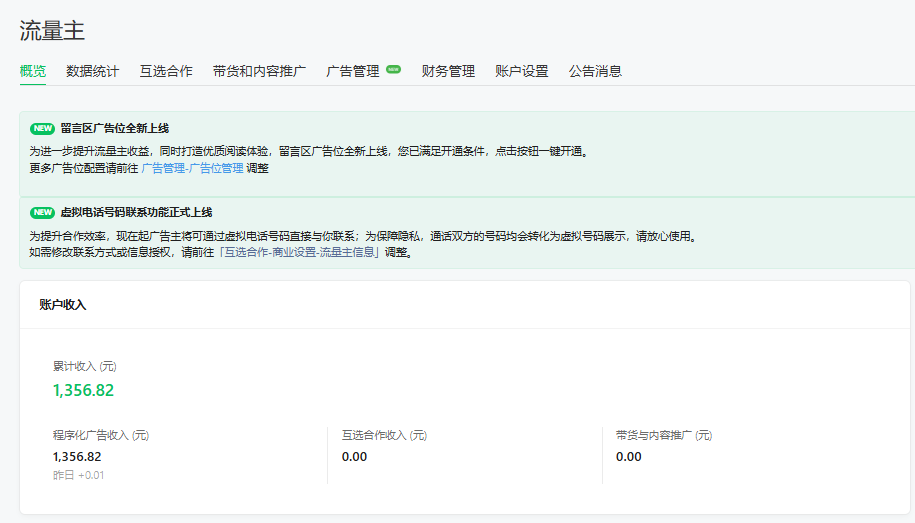
Task: Click the 带货与内容推广 (元) income label
Action: (664, 435)
